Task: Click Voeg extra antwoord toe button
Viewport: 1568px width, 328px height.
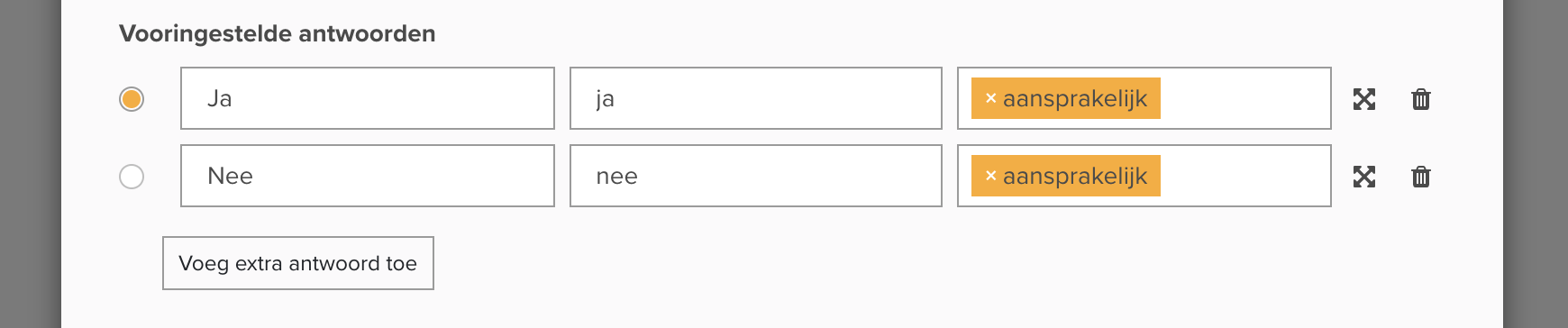Action: (x=298, y=263)
